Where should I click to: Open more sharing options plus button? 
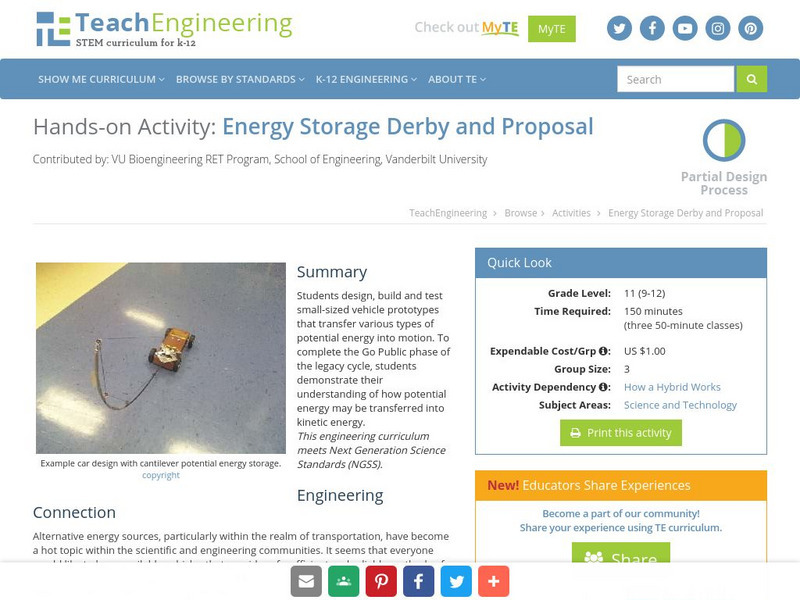[x=493, y=581]
